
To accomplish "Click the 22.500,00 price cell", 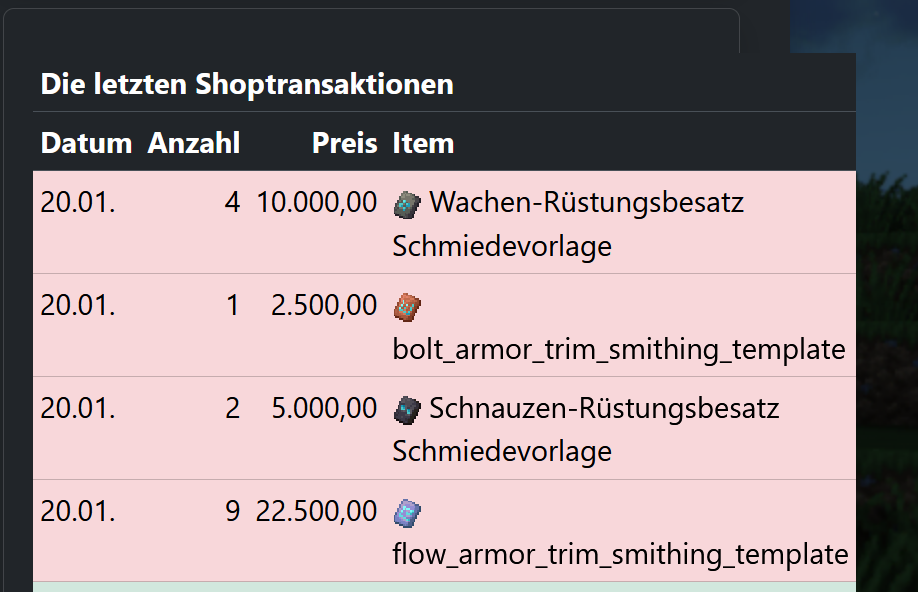I will point(317,511).
